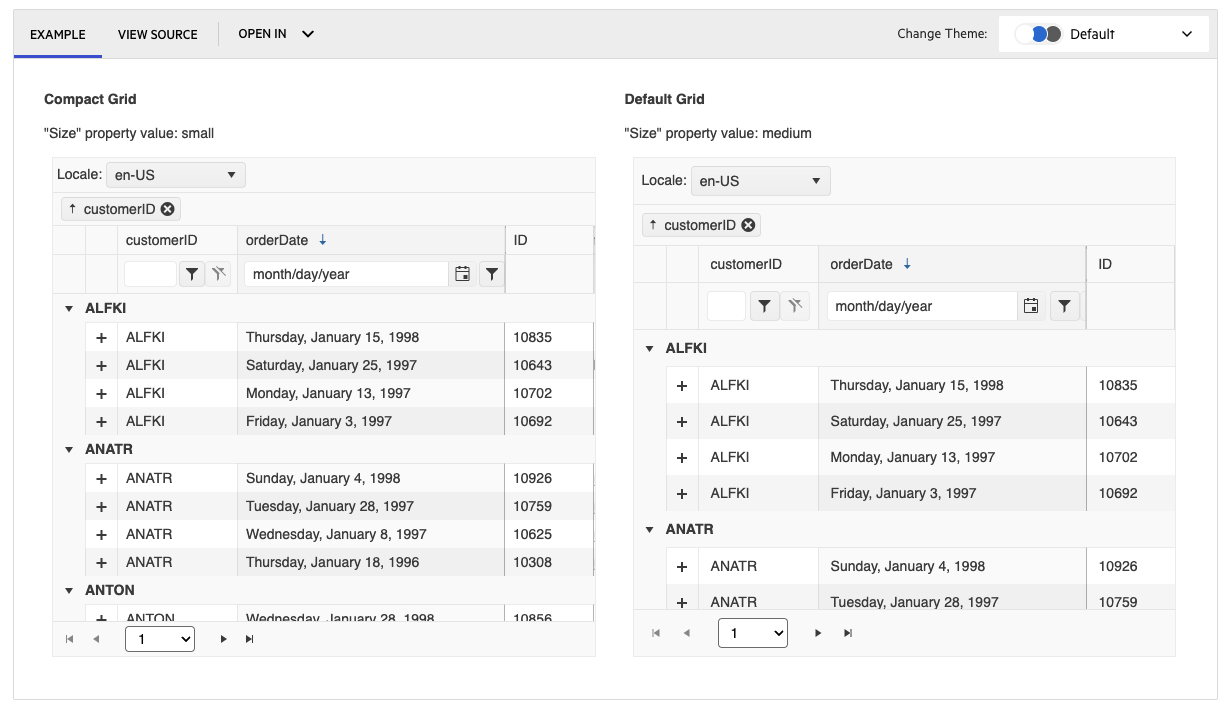Screen dimensions: 1228x710
Task: Open customerID filter operator menu in Default Grid
Action: click(765, 306)
